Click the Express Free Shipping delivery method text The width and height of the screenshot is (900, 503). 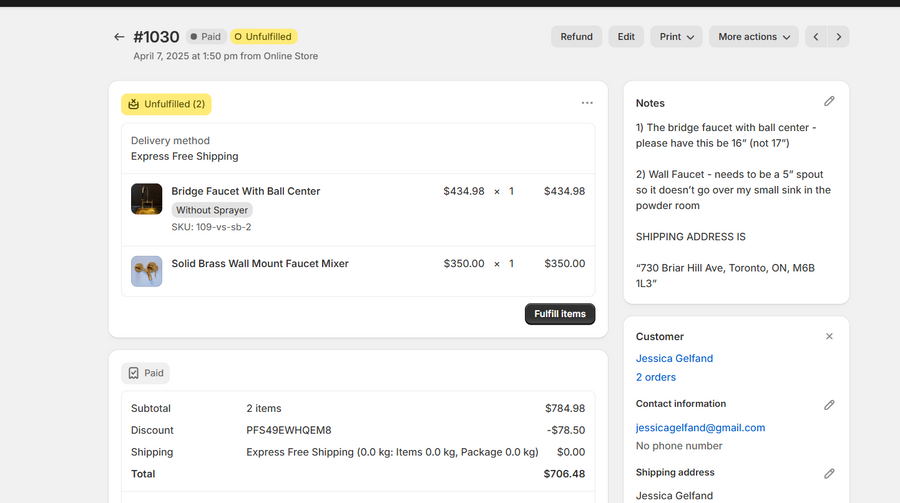[184, 156]
